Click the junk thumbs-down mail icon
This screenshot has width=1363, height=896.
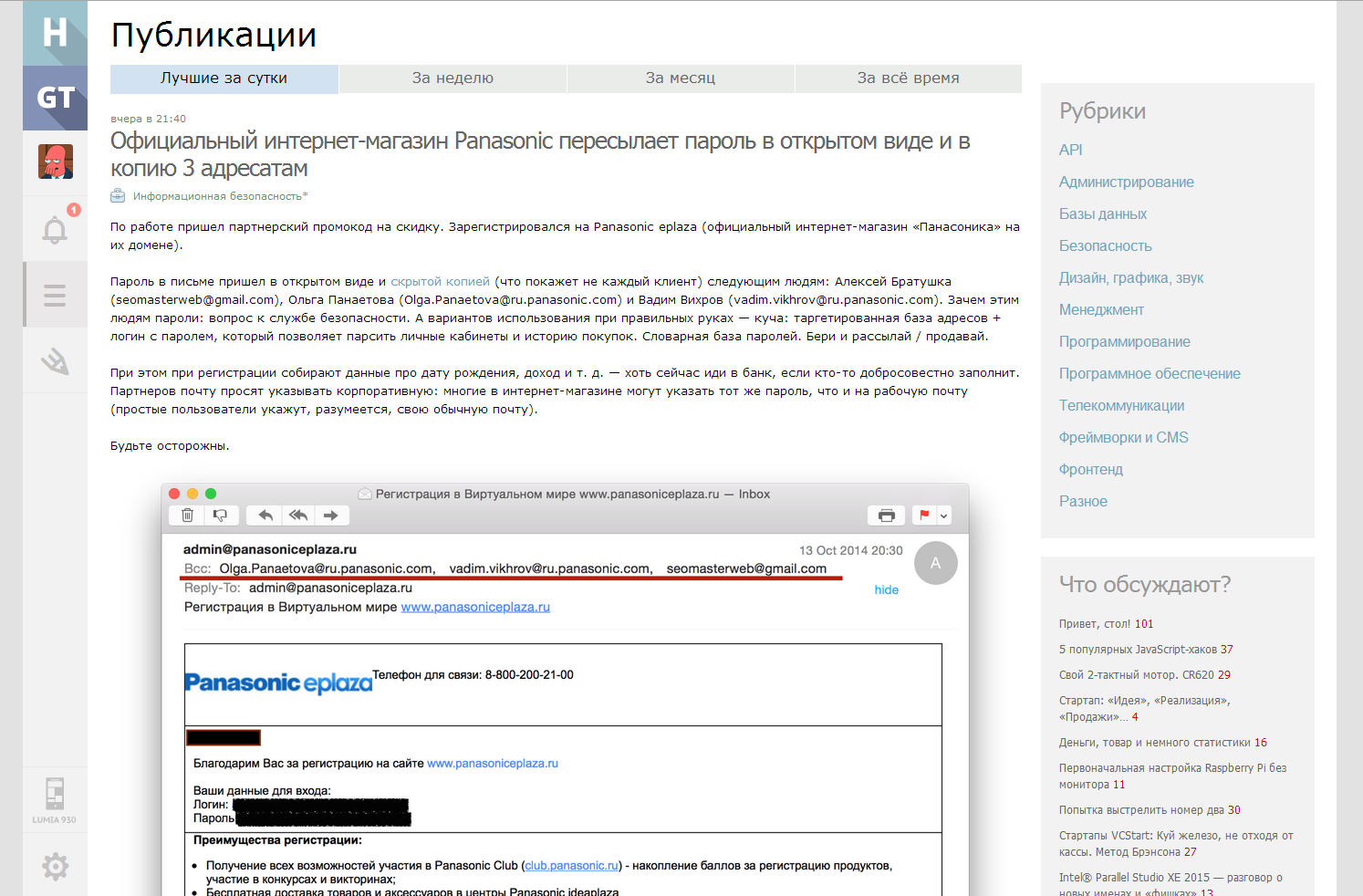click(221, 516)
